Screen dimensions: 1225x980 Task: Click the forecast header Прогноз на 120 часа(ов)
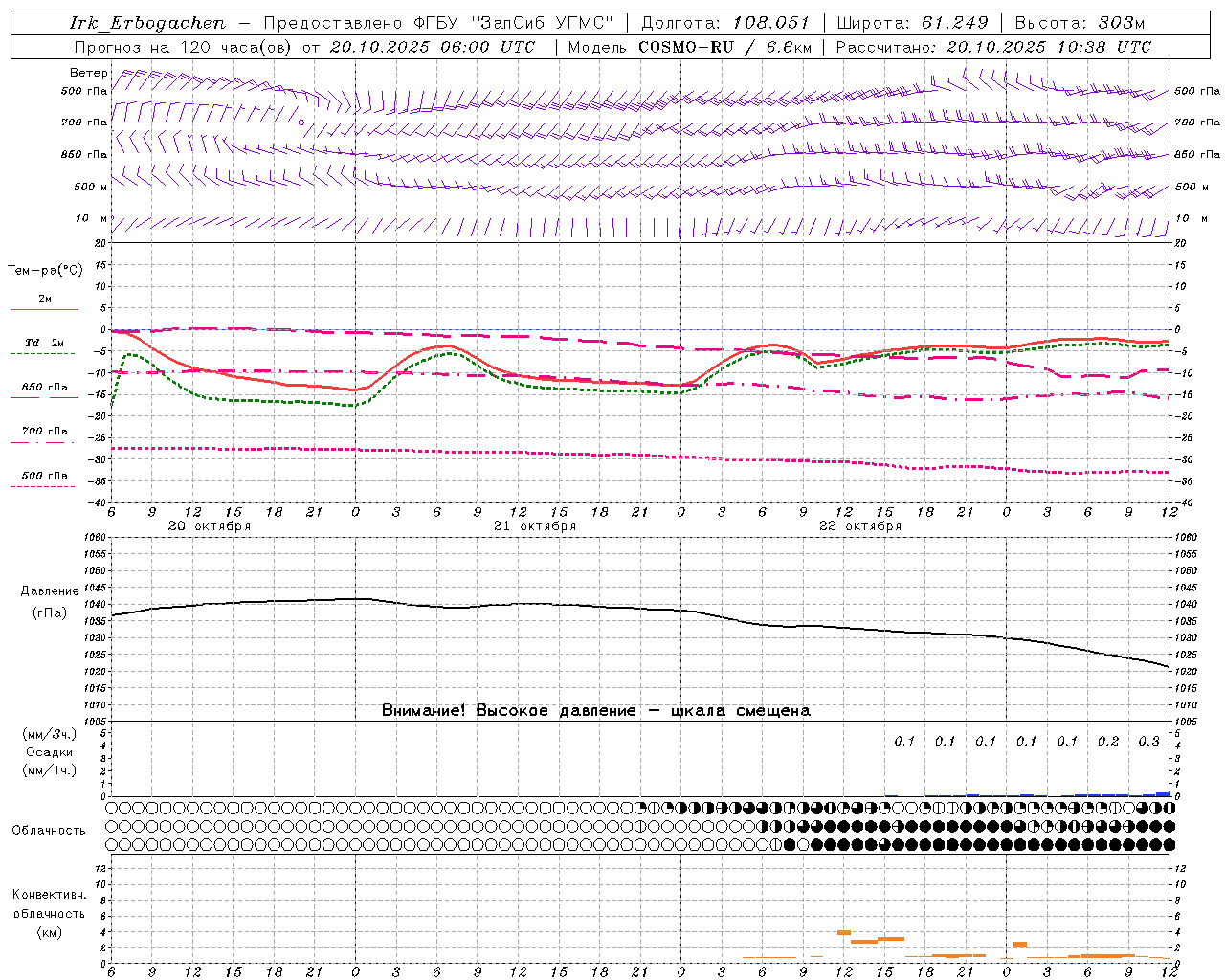tap(184, 47)
